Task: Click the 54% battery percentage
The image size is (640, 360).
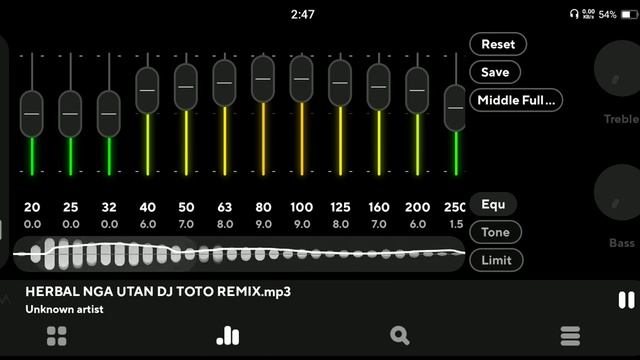Action: [607, 15]
